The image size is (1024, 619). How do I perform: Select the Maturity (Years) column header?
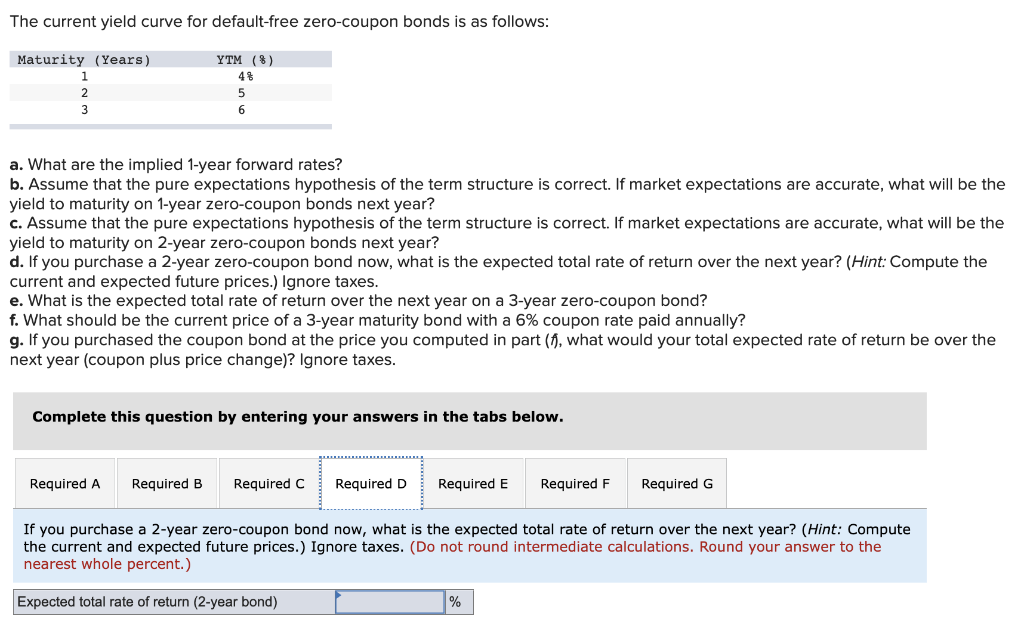click(85, 59)
